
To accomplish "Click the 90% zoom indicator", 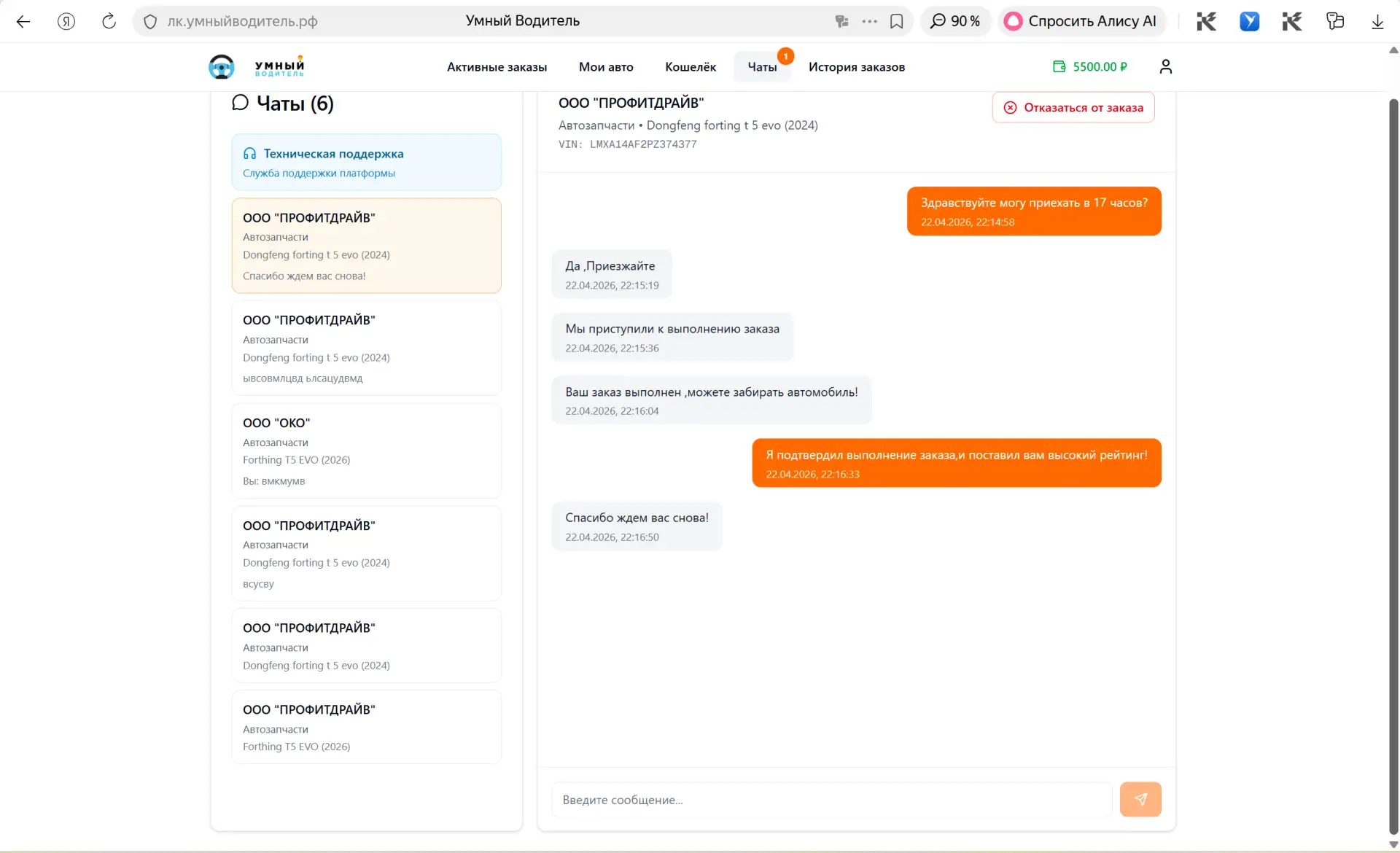I will click(x=956, y=21).
